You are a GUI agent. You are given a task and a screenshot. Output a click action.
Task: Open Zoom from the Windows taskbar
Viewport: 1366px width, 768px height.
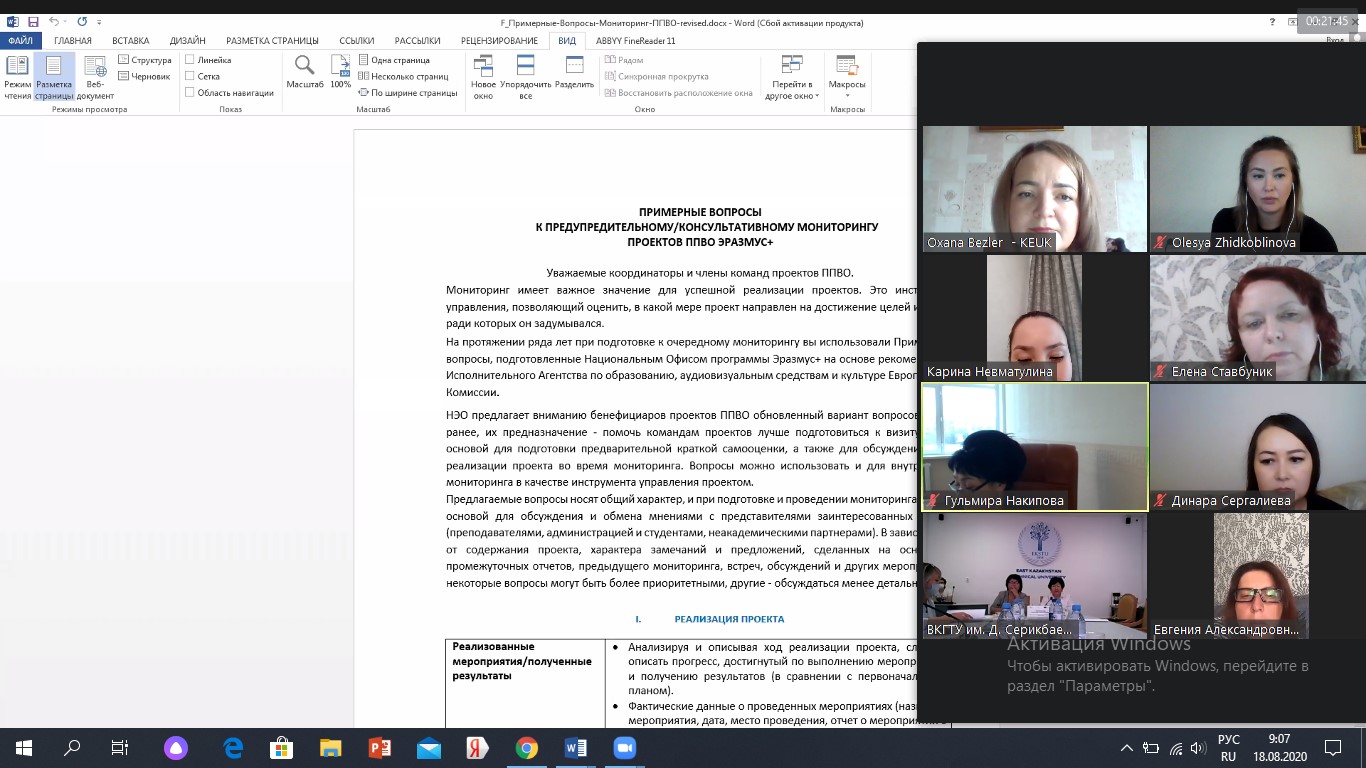(624, 748)
